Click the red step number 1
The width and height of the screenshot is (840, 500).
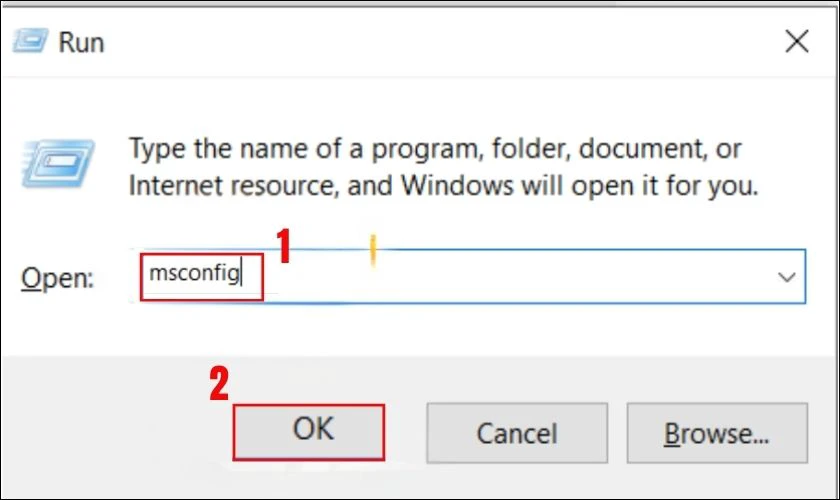[284, 246]
